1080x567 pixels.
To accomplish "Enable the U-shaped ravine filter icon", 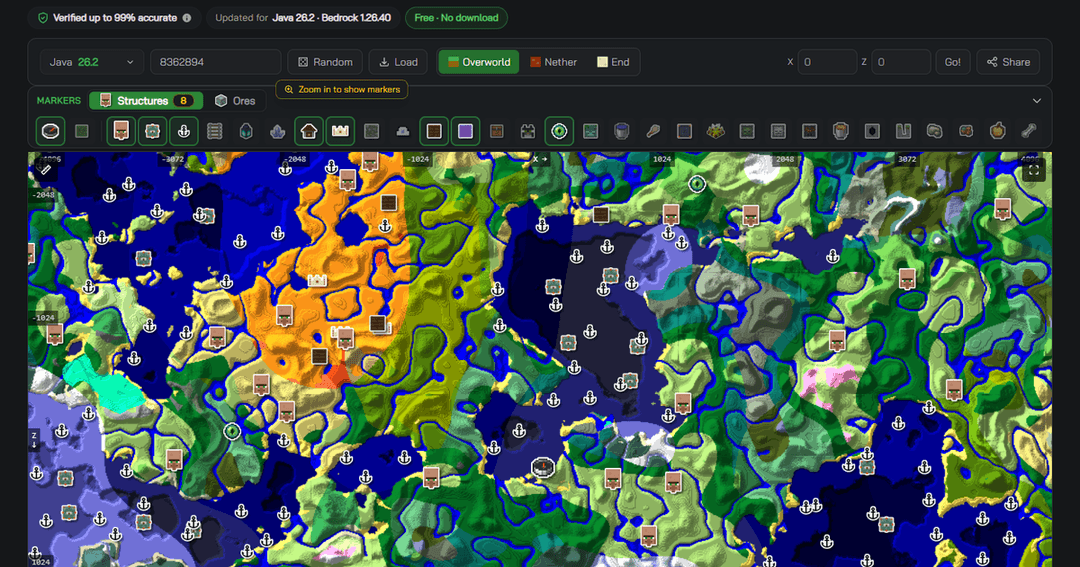I will point(904,131).
